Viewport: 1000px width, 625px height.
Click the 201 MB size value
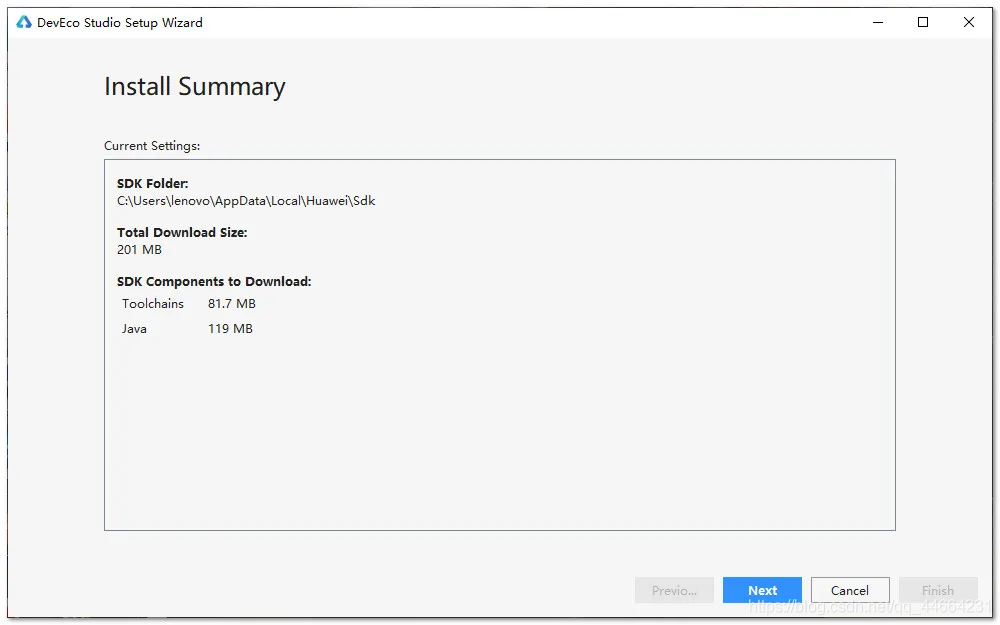click(139, 249)
